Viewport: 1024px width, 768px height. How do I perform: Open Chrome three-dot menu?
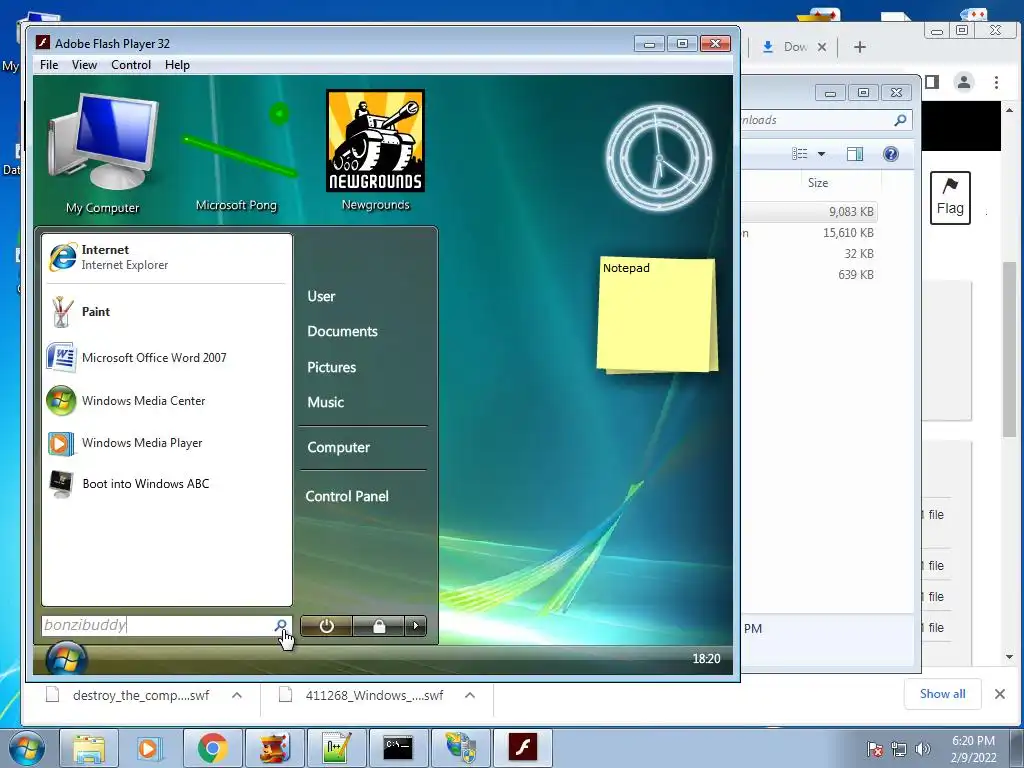tap(997, 82)
